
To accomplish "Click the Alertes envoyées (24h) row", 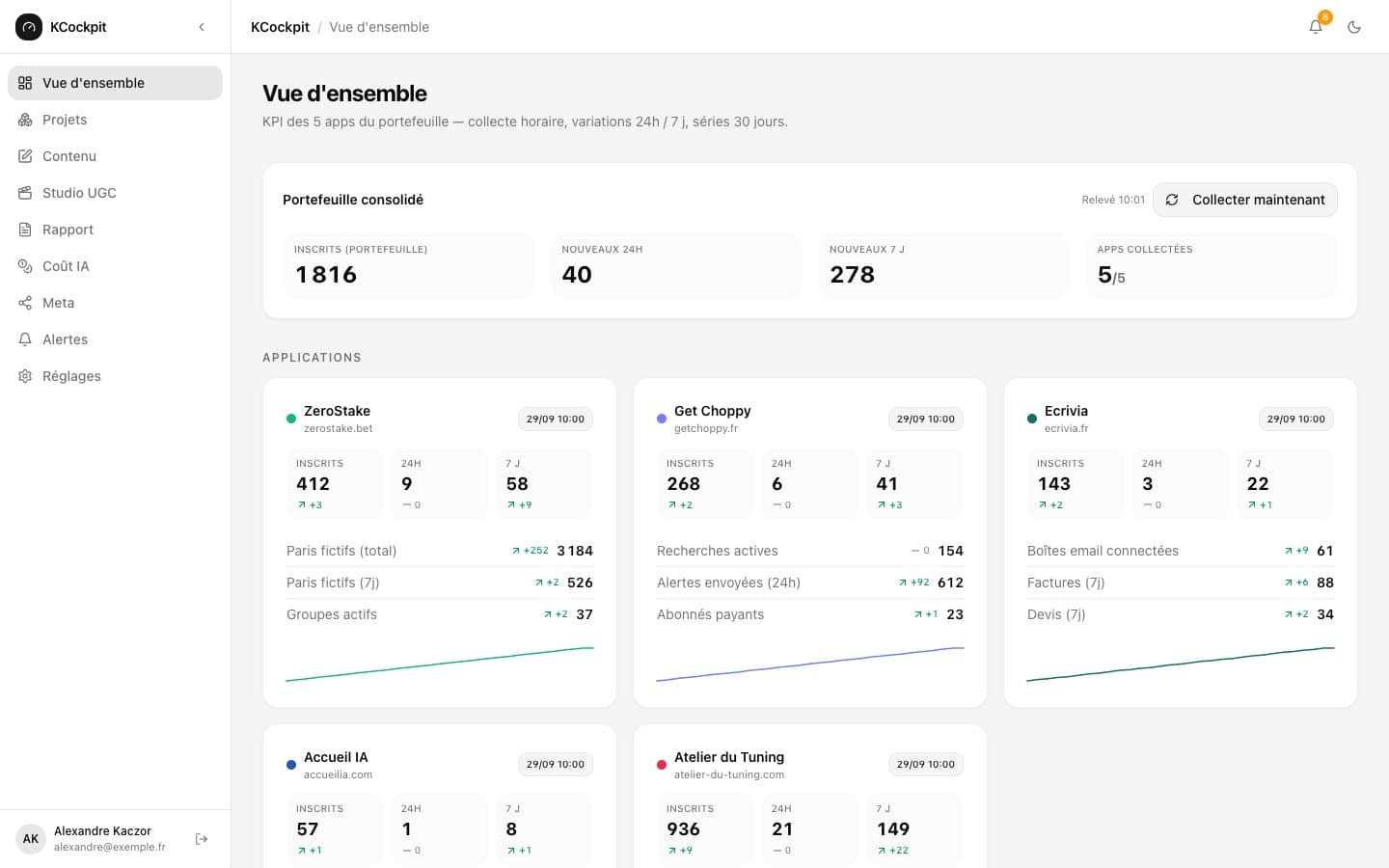I will (810, 583).
